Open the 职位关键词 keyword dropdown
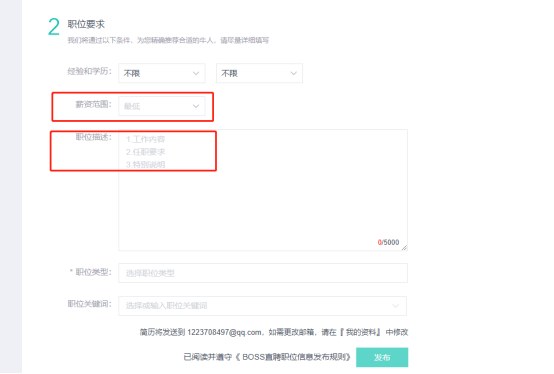The height and width of the screenshot is (374, 554). tap(263, 305)
